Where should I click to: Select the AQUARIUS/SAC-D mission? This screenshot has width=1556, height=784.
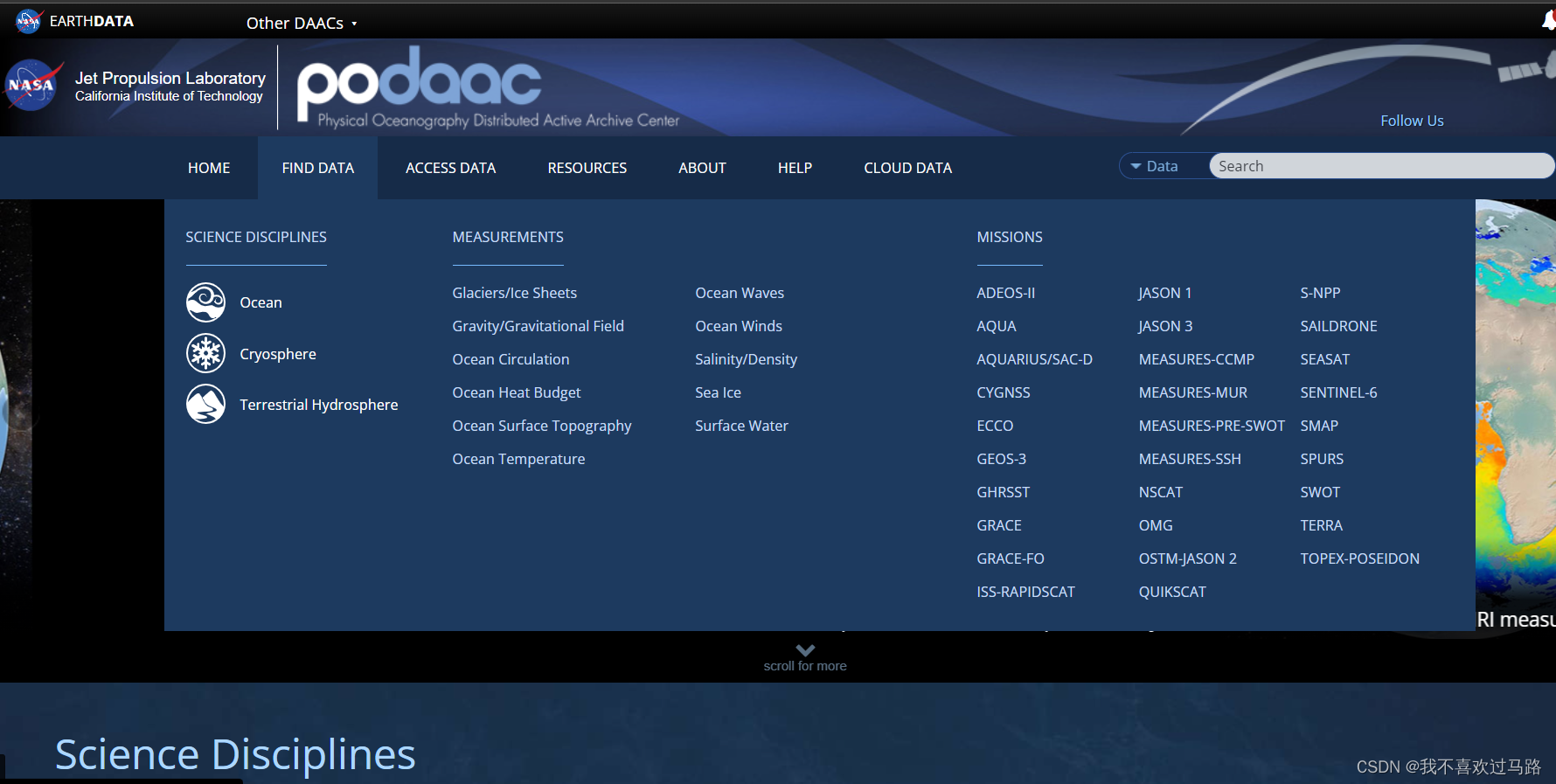pos(1034,359)
